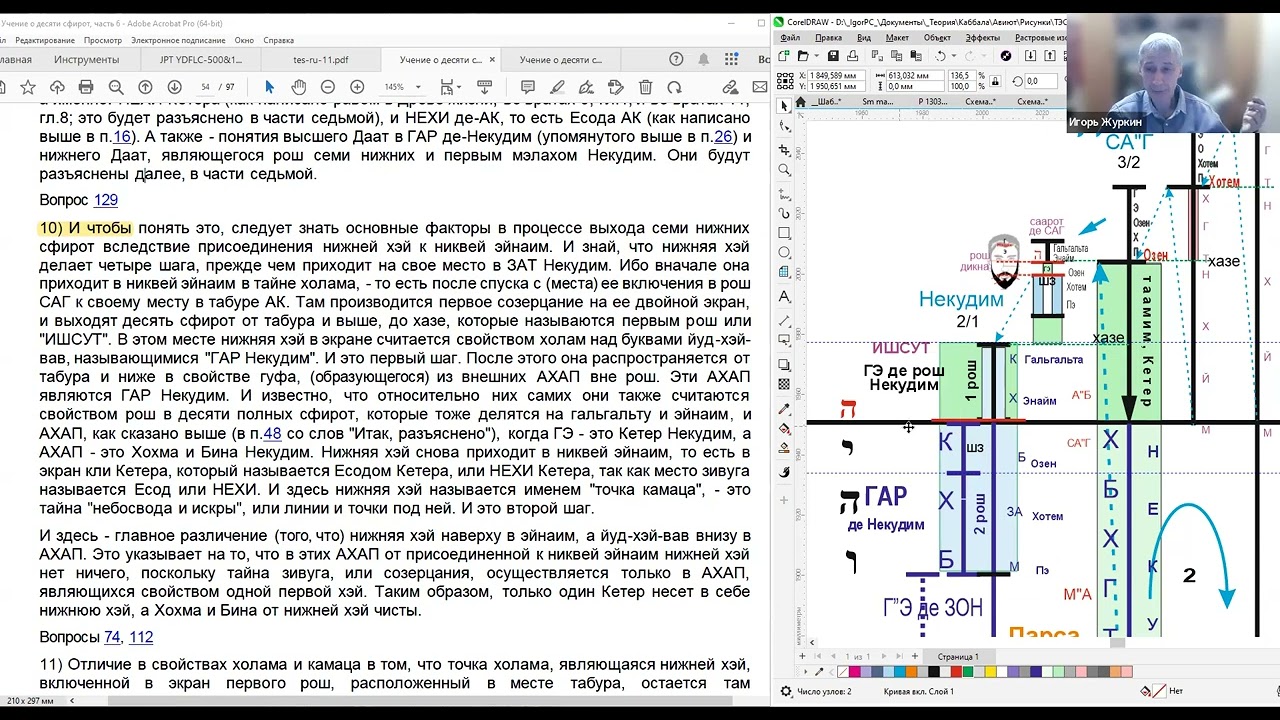Go to next page with down arrow
1280x720 pixels.
173,87
